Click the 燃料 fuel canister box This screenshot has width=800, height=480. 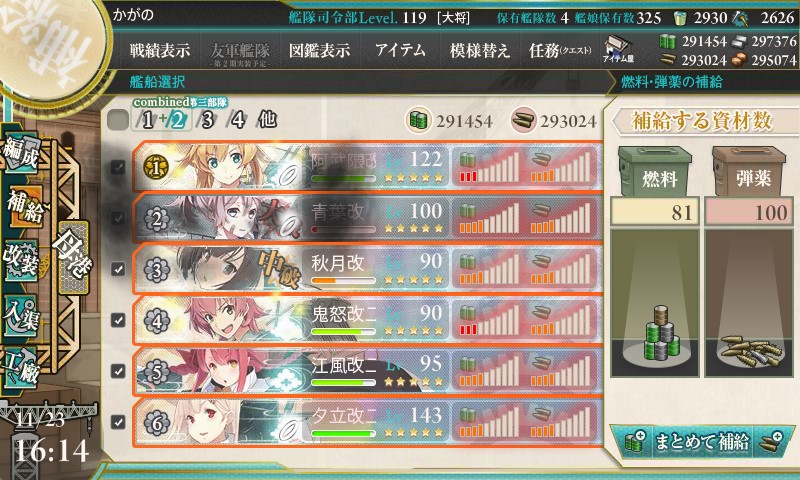[x=655, y=172]
